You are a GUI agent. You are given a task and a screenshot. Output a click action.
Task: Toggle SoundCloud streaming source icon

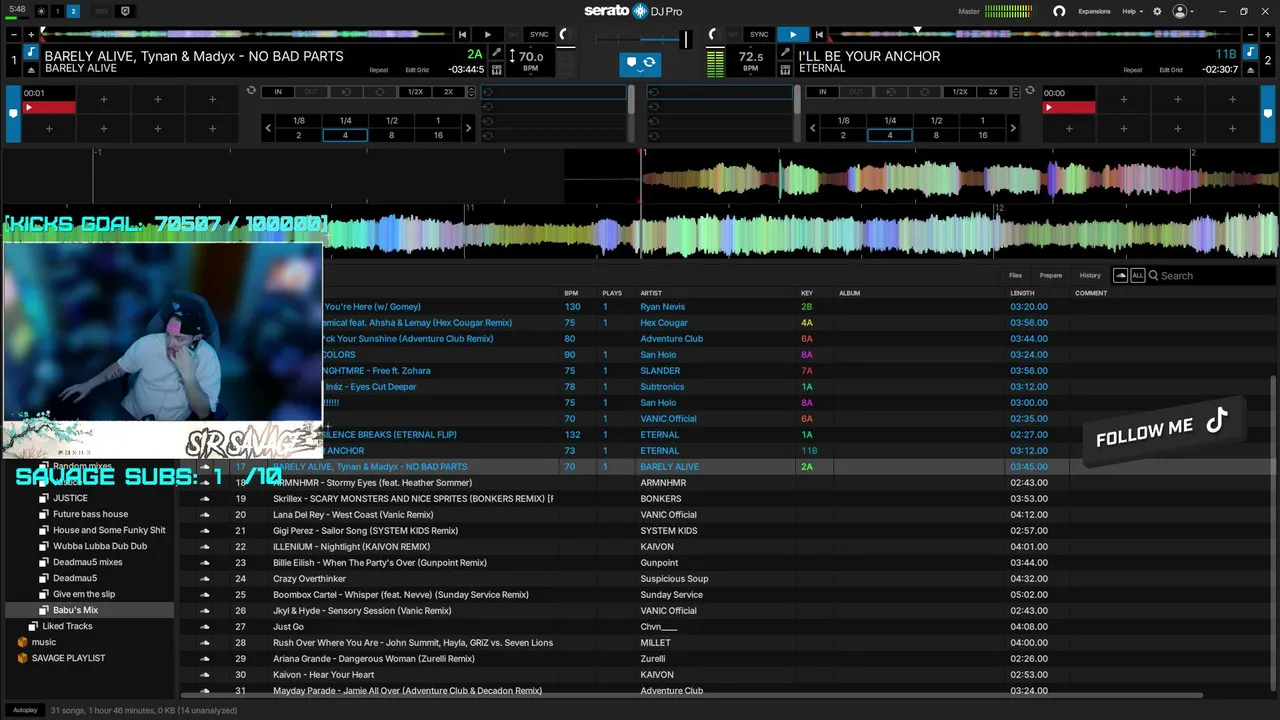click(1120, 275)
